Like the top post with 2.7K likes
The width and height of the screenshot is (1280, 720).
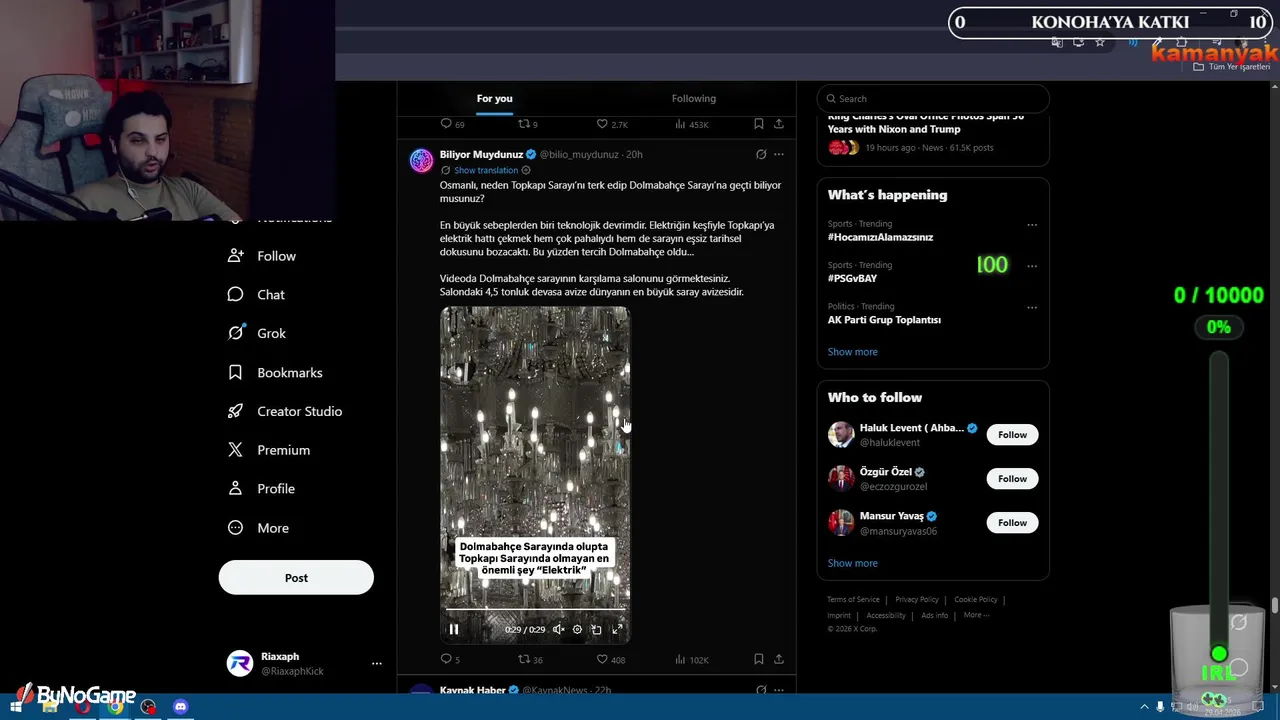pos(612,124)
